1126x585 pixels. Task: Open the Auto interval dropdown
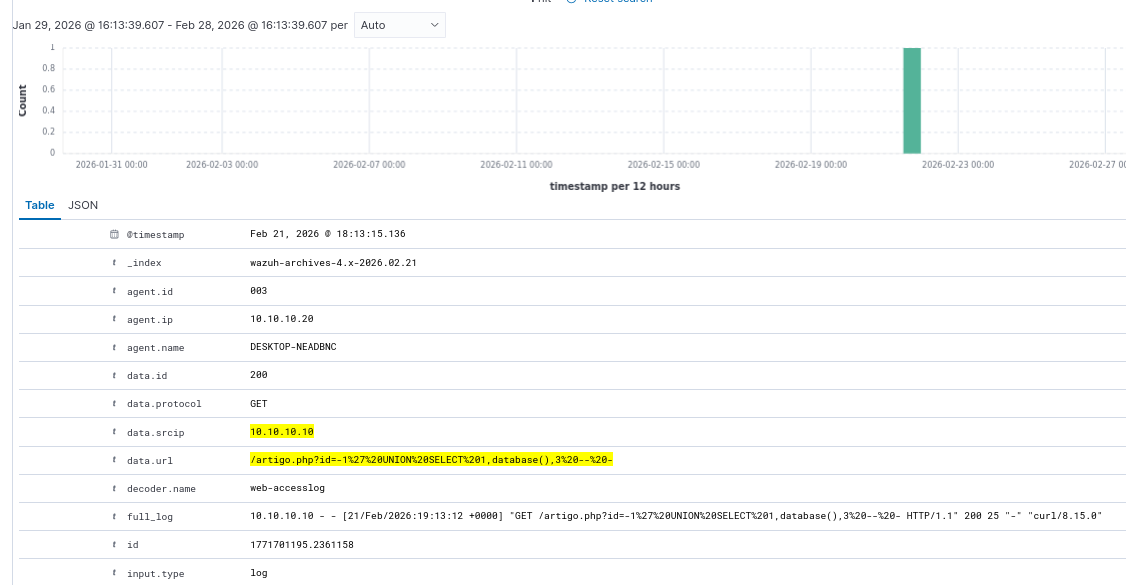(399, 25)
